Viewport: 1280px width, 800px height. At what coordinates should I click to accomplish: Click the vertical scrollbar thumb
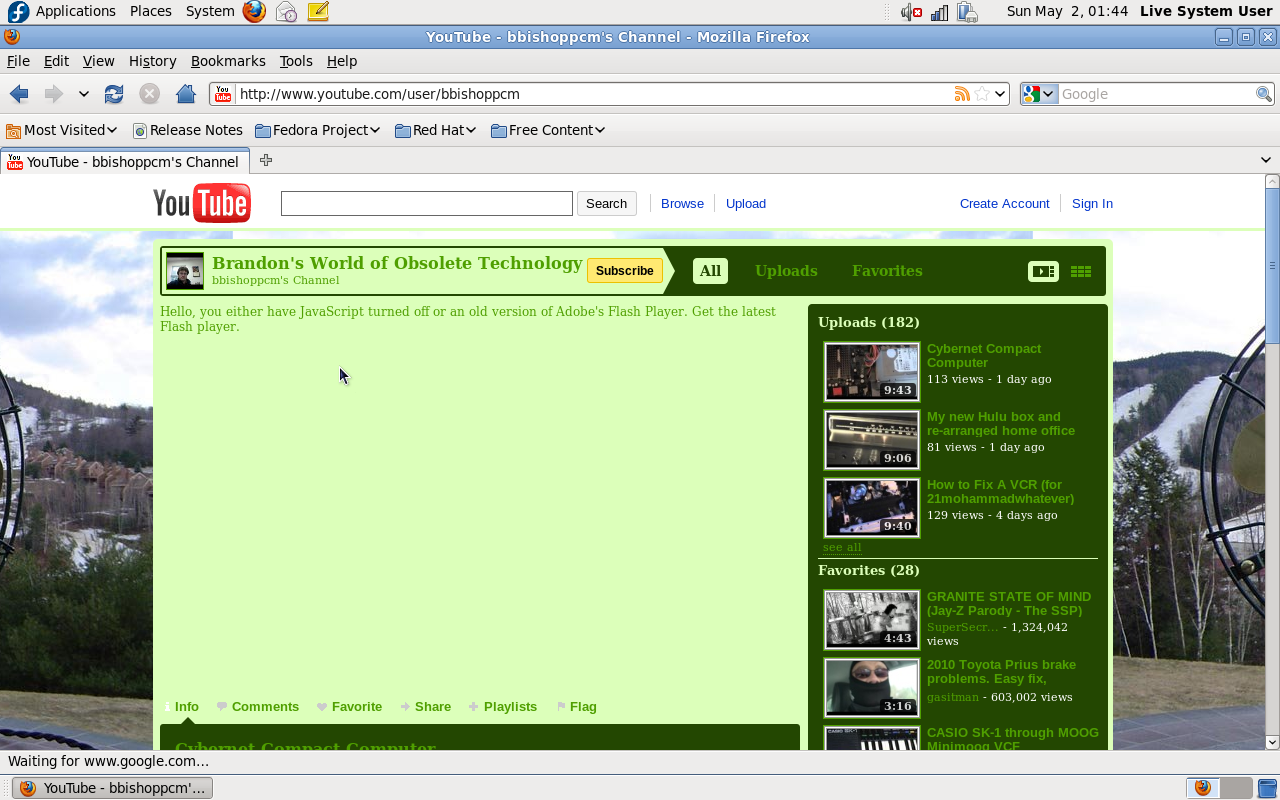[1272, 266]
